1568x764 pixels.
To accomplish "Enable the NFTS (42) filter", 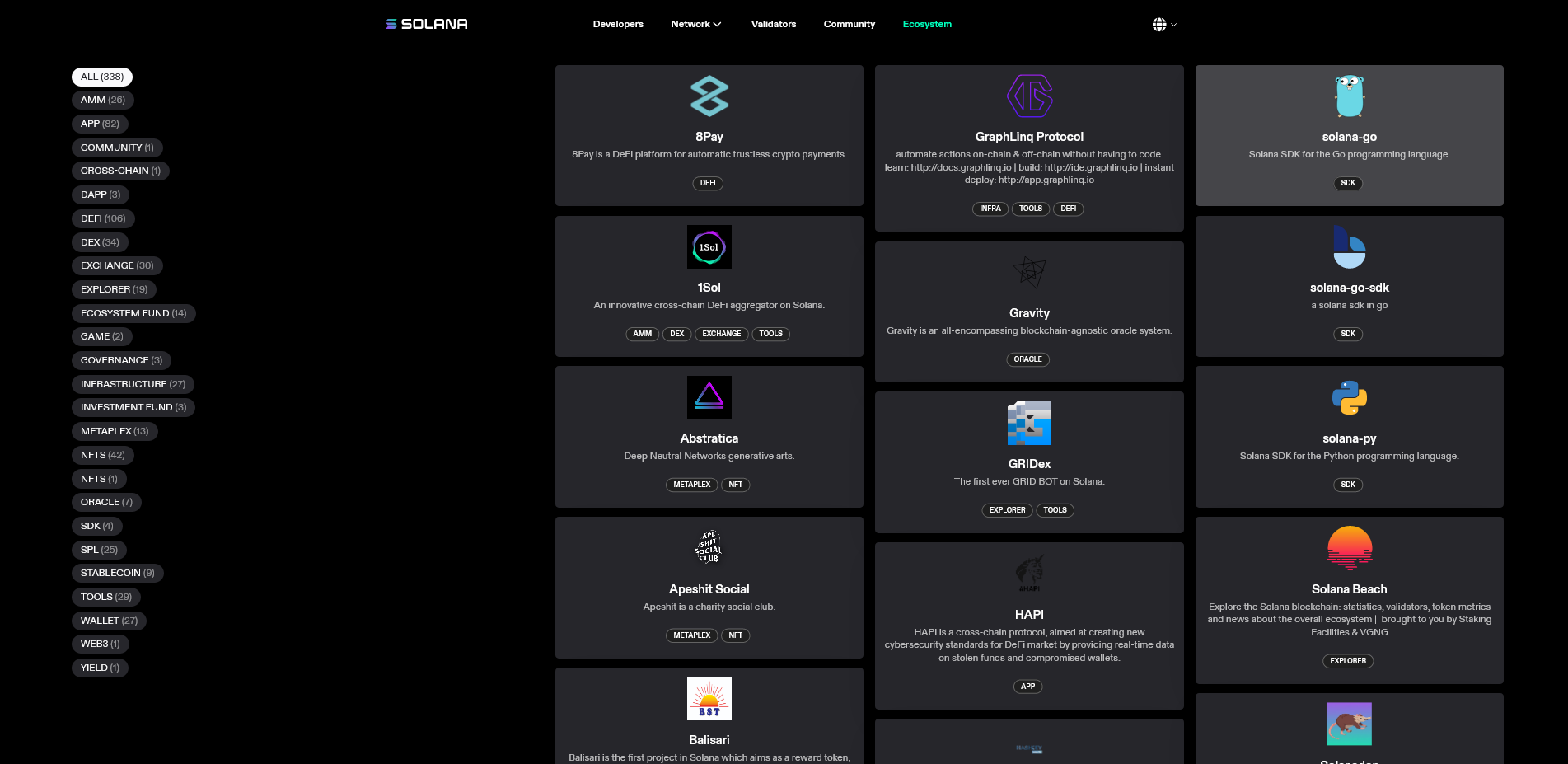I will tap(103, 455).
